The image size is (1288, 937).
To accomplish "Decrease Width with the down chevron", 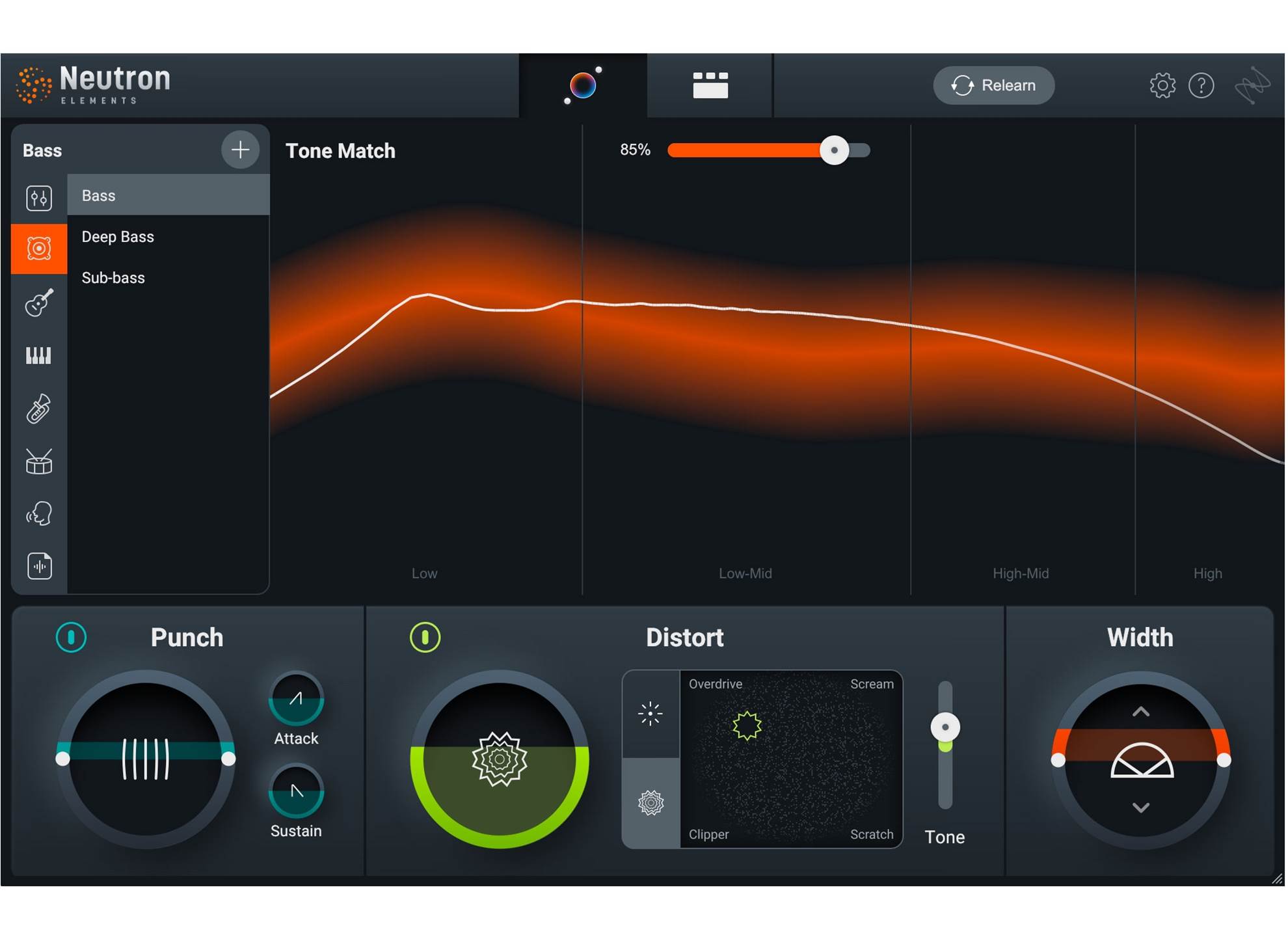I will coord(1140,808).
